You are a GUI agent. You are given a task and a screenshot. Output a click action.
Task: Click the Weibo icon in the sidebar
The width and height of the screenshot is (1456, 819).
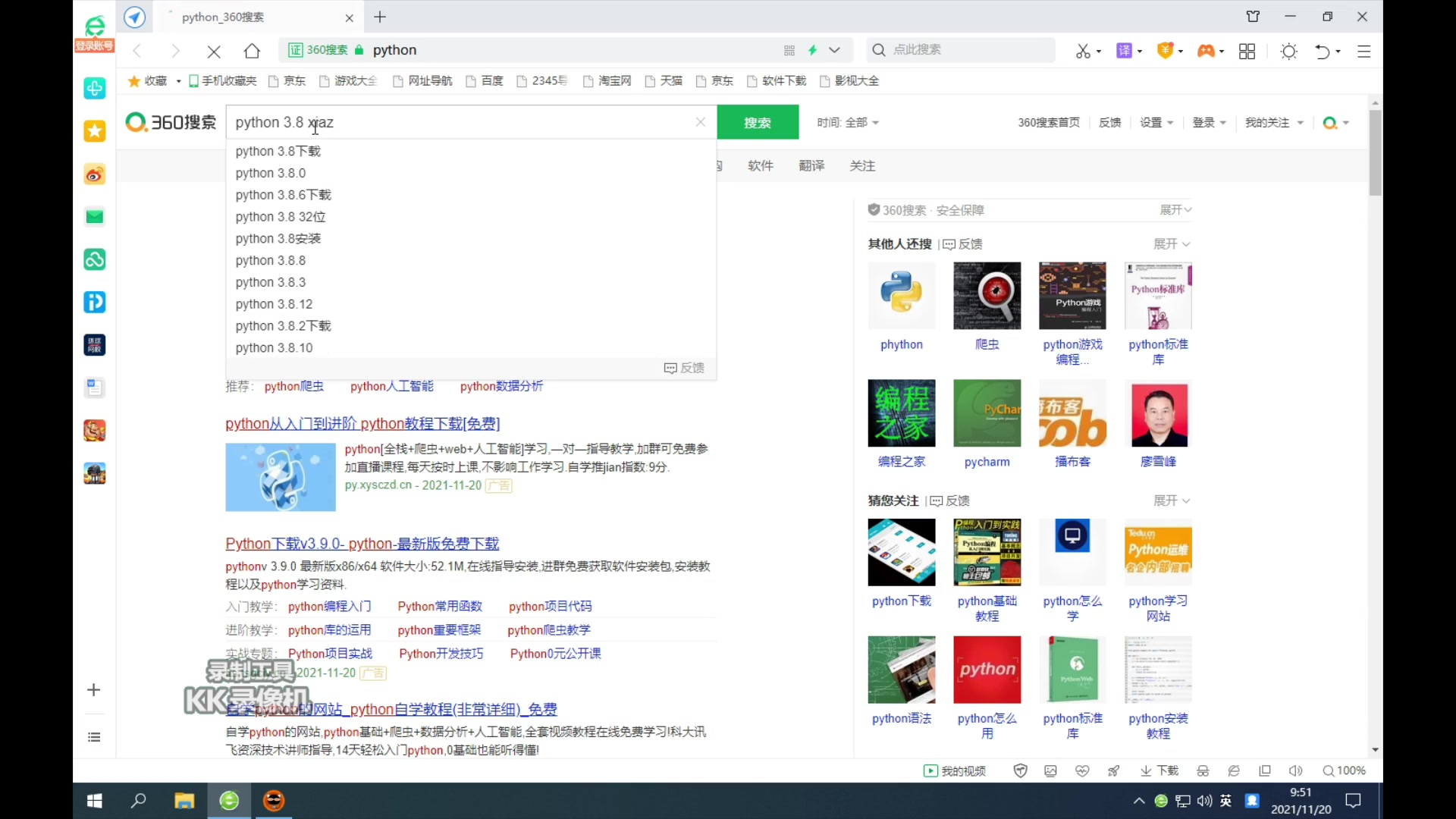tap(94, 175)
